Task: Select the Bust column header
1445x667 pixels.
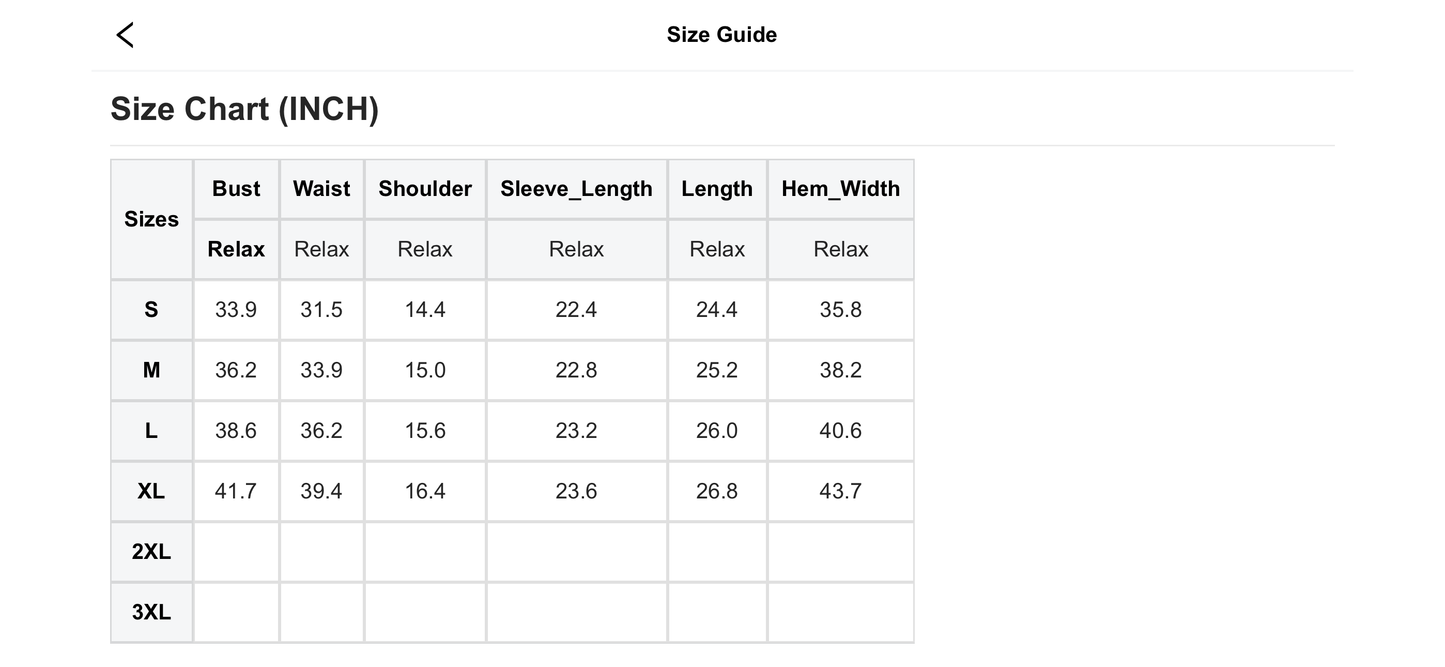Action: (236, 189)
